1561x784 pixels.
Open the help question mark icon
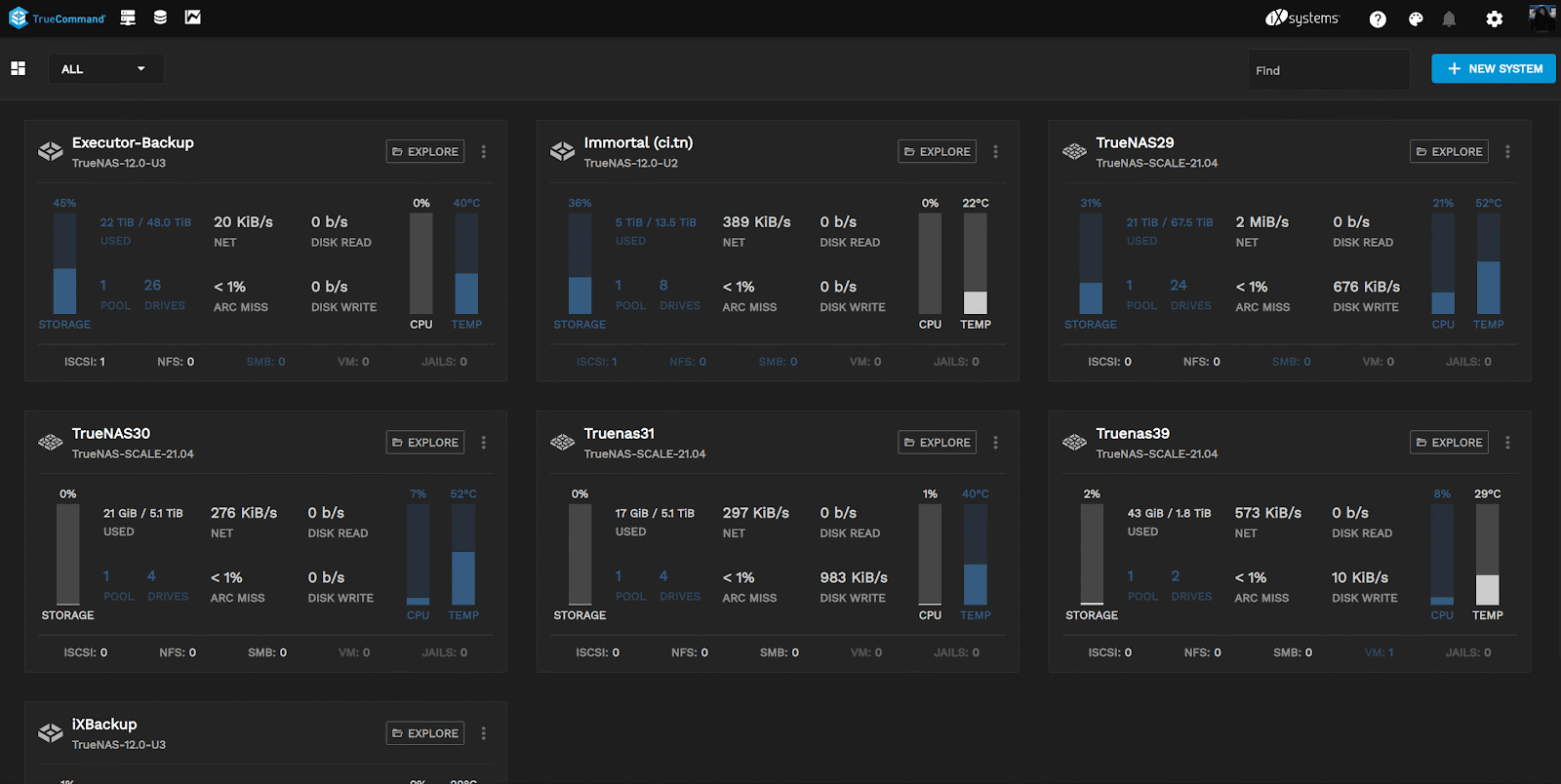[1378, 19]
